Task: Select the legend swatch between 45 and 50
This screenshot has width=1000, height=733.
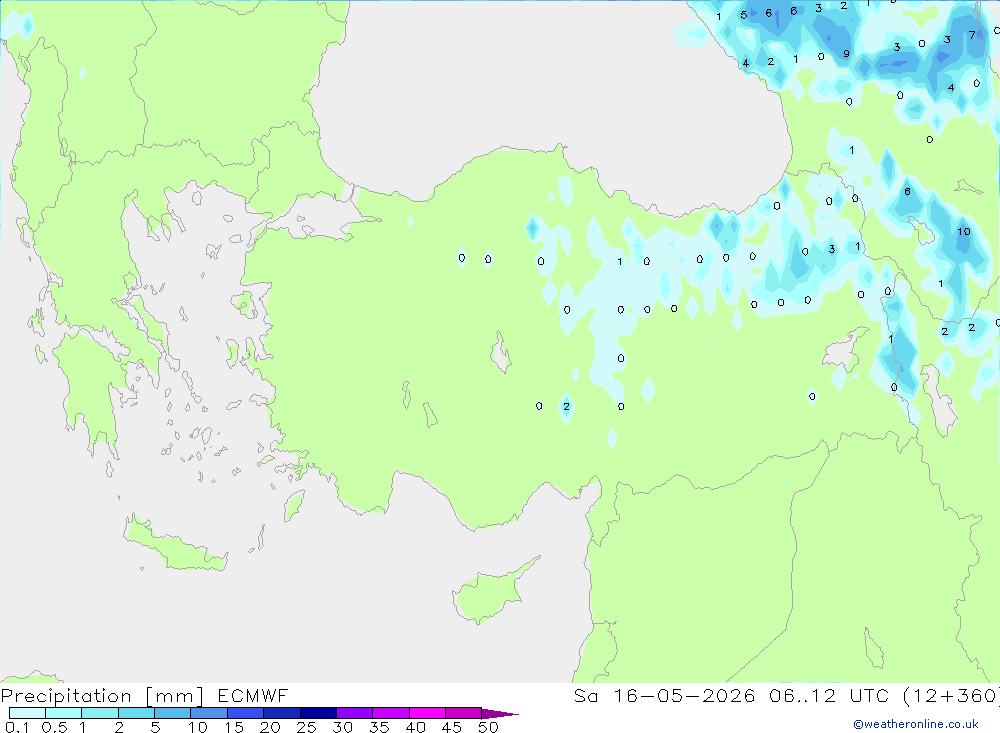Action: pyautogui.click(x=464, y=713)
